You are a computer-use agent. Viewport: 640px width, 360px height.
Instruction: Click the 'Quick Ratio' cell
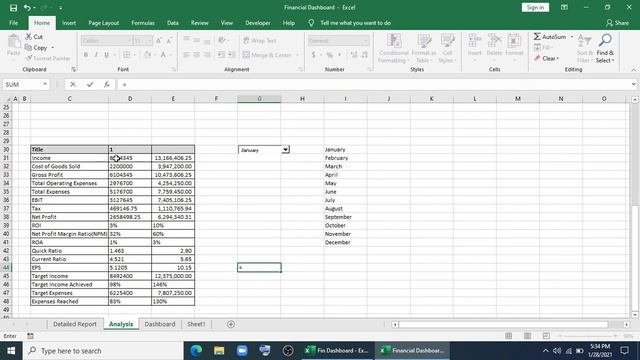(69, 251)
